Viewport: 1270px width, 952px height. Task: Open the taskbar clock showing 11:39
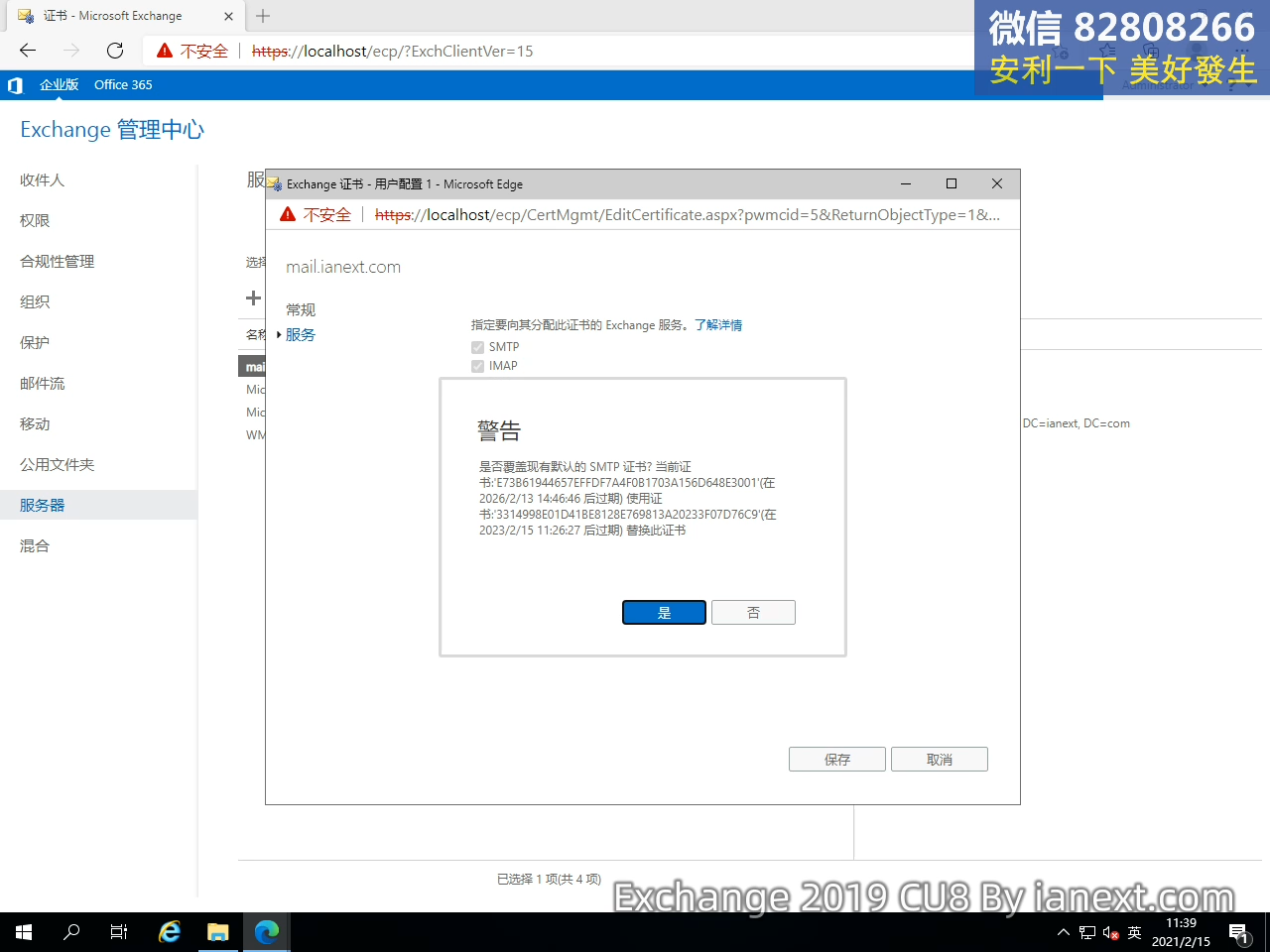click(1181, 932)
